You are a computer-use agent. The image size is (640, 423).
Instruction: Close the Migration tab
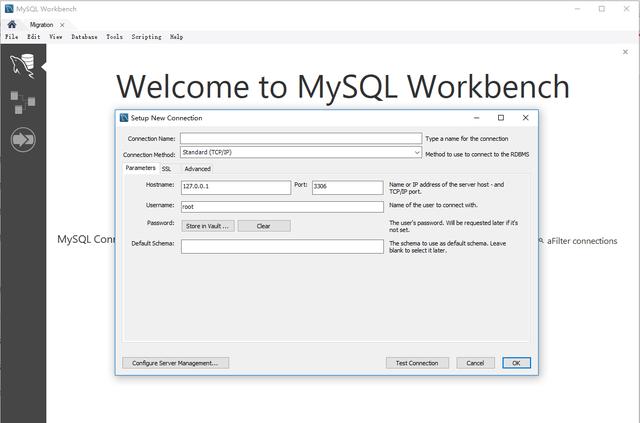62,25
